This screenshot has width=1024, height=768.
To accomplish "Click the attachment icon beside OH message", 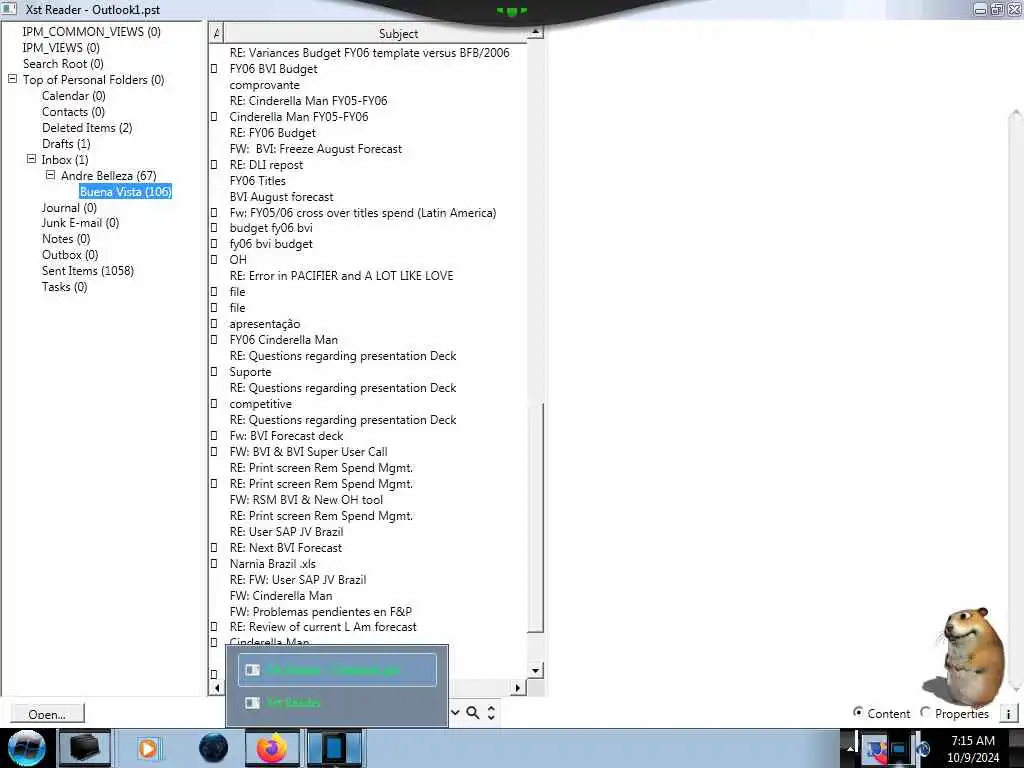I will (x=214, y=260).
